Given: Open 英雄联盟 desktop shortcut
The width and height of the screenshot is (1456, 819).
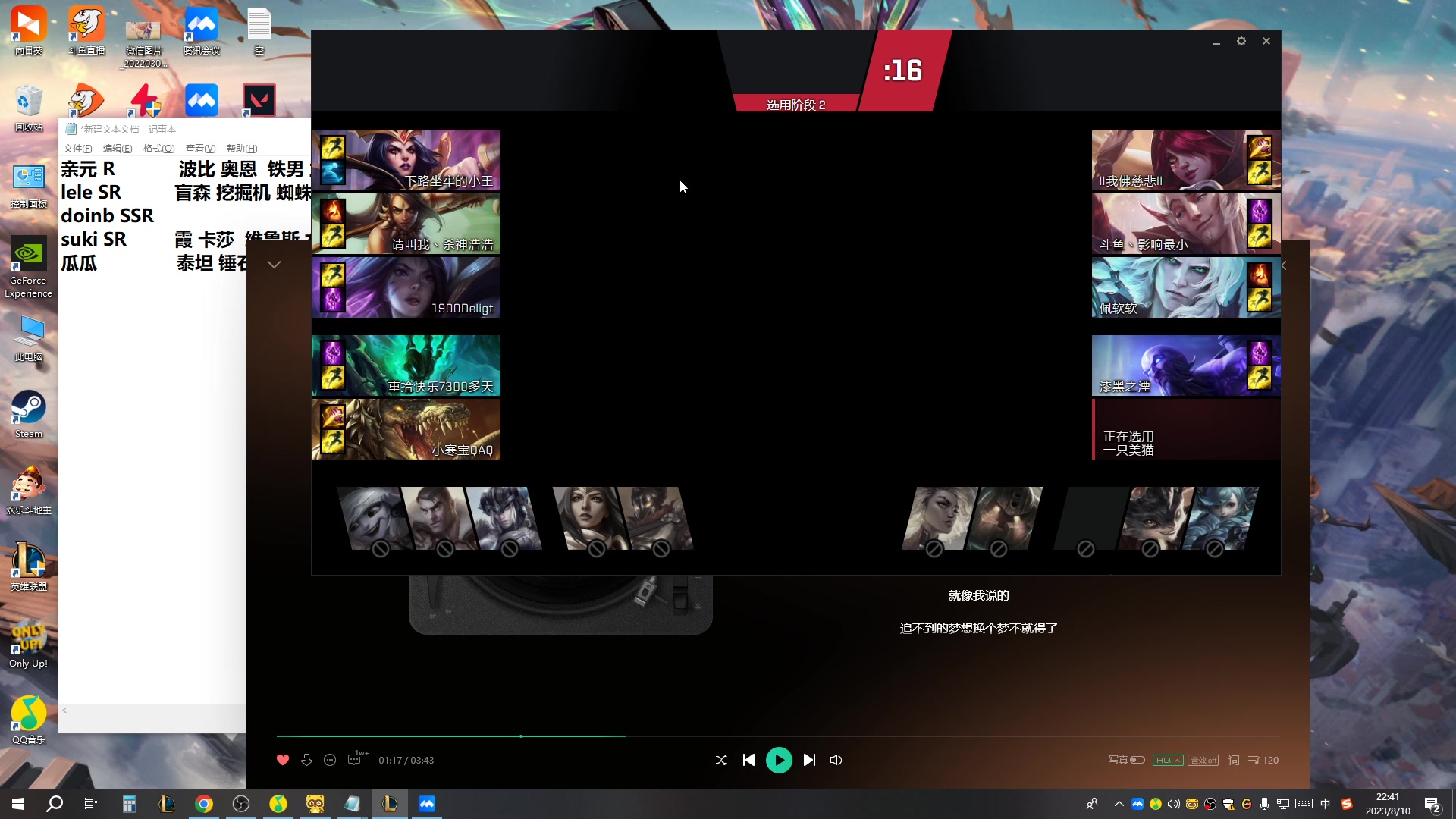Looking at the screenshot, I should pyautogui.click(x=29, y=566).
